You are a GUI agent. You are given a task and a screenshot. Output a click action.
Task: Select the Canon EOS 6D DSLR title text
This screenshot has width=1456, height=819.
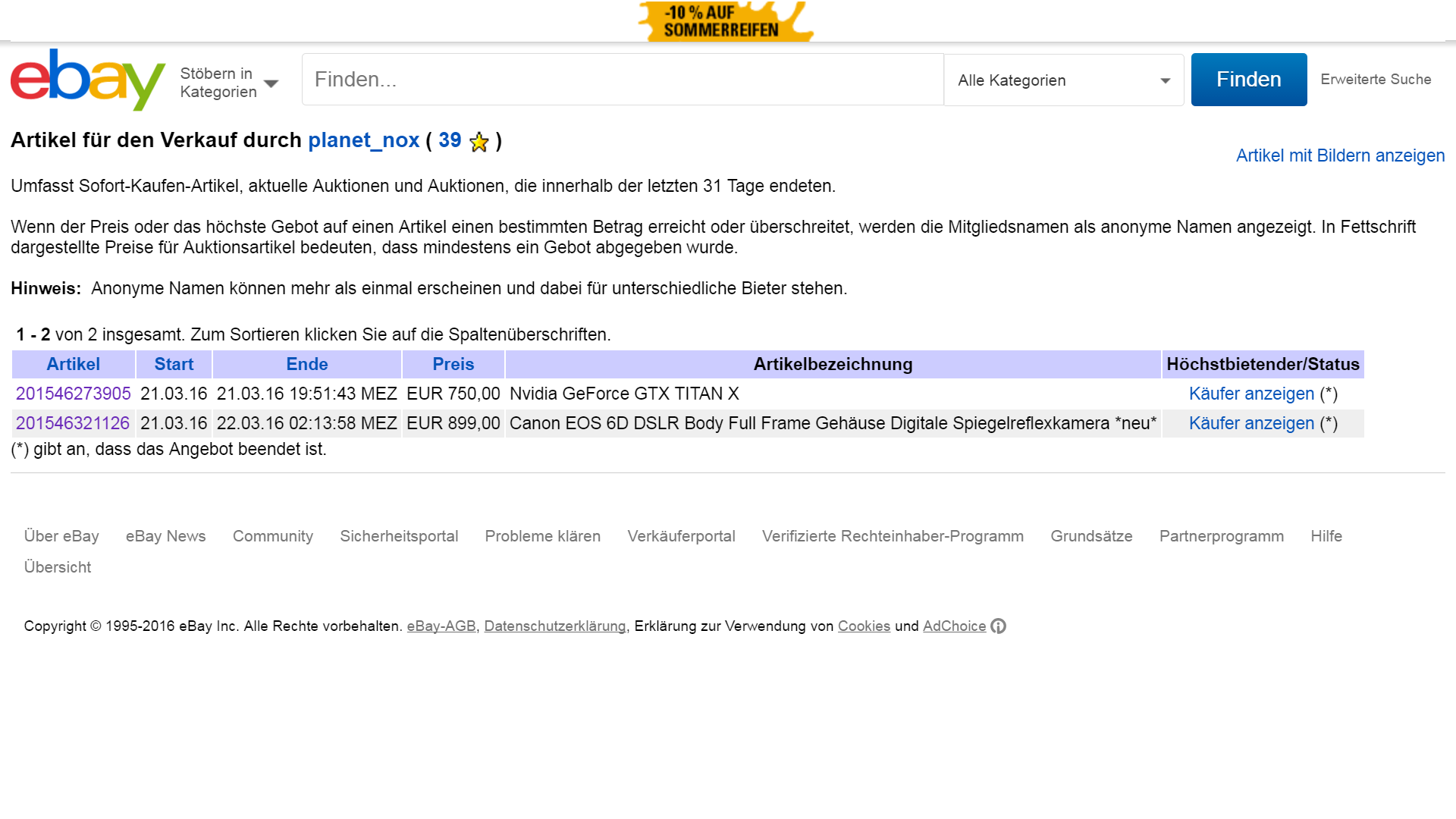click(x=833, y=423)
